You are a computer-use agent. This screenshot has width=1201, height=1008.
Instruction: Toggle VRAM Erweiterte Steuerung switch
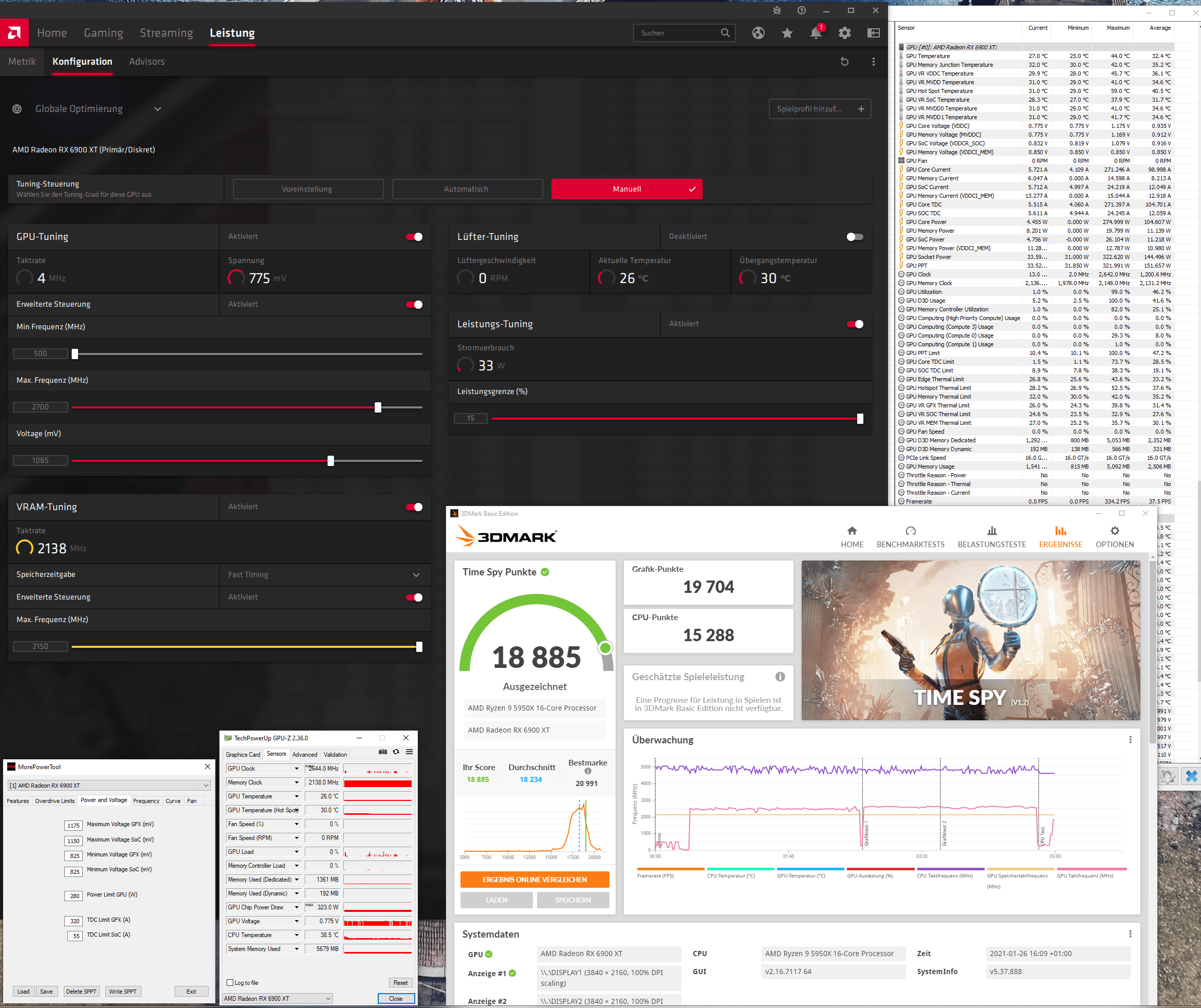click(x=414, y=598)
